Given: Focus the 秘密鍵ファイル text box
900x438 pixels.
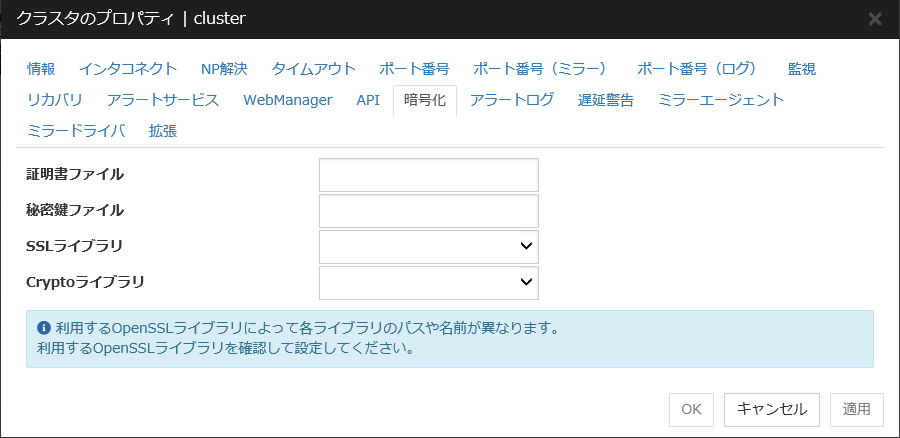Looking at the screenshot, I should pyautogui.click(x=428, y=211).
